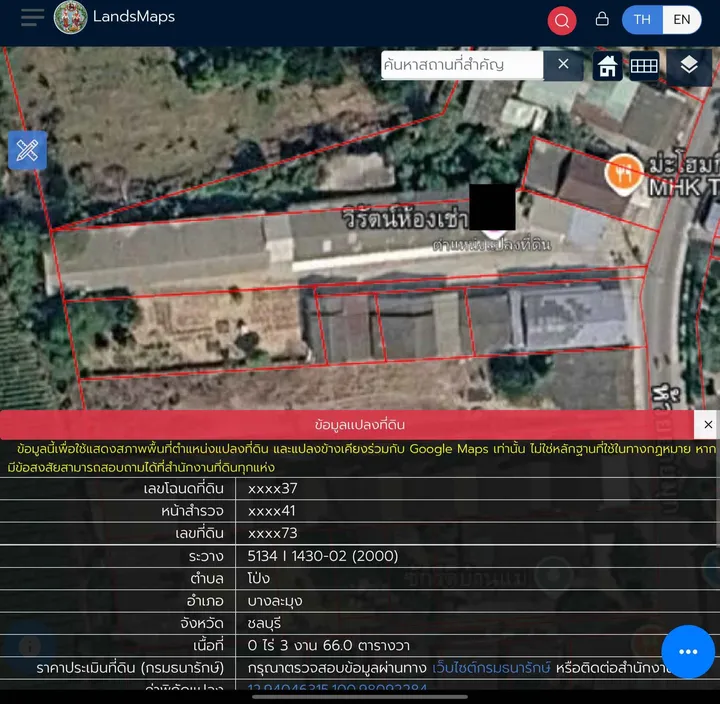Click the district value บางละมุง
Image resolution: width=720 pixels, height=704 pixels.
(275, 601)
